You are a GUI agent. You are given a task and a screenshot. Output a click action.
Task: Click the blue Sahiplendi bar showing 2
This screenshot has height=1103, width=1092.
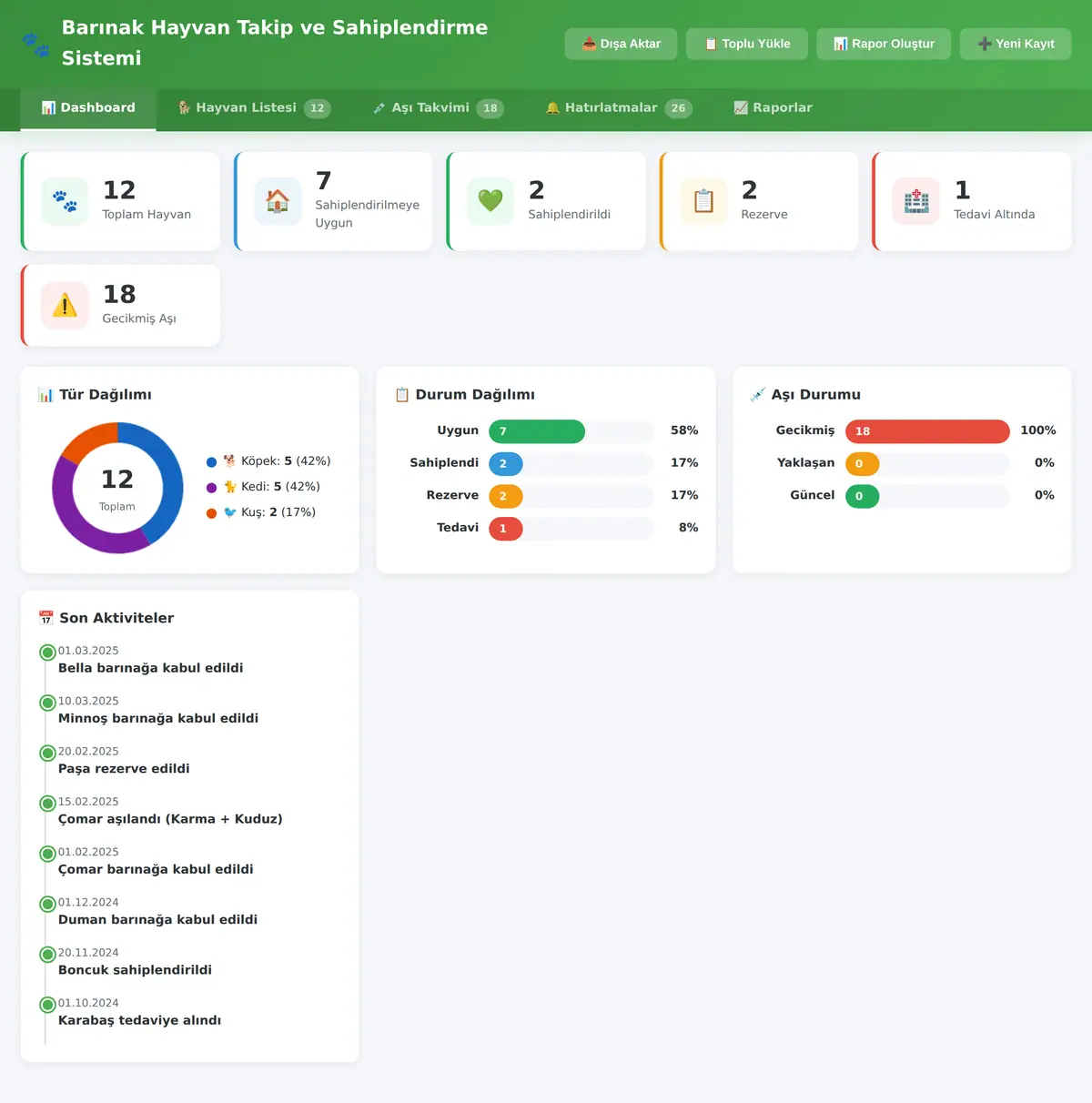(x=506, y=464)
